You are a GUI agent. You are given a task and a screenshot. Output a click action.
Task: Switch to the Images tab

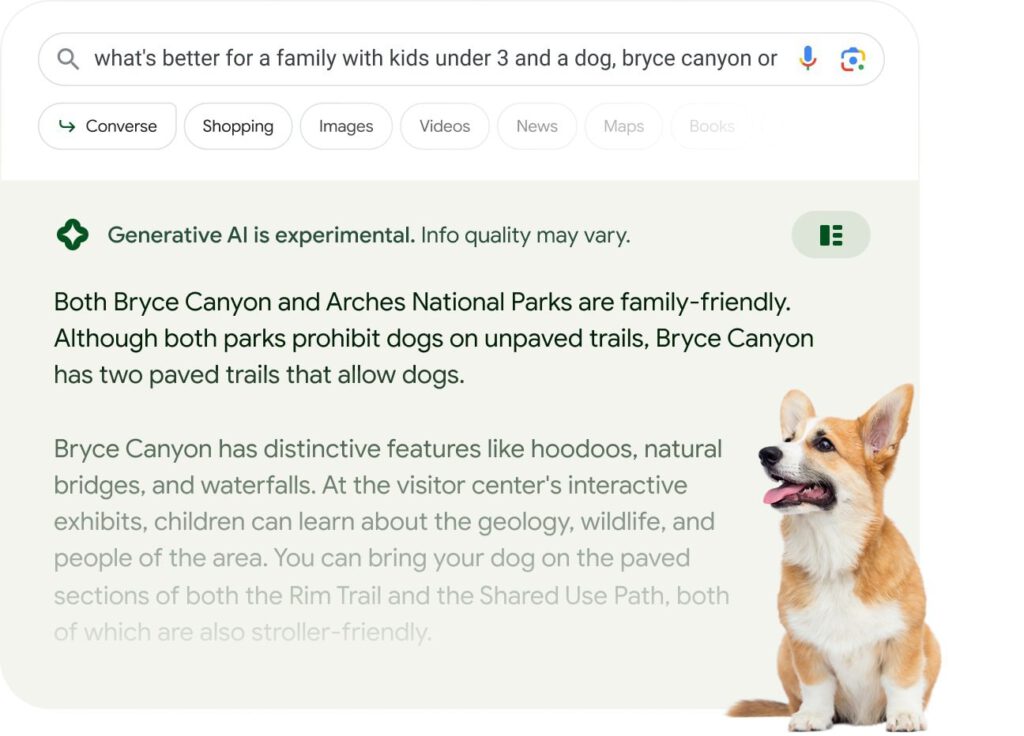pyautogui.click(x=345, y=126)
